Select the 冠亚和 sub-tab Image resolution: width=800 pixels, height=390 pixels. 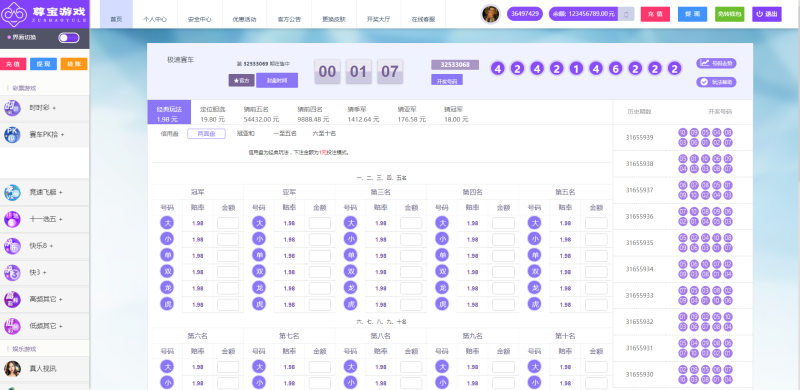pyautogui.click(x=245, y=134)
